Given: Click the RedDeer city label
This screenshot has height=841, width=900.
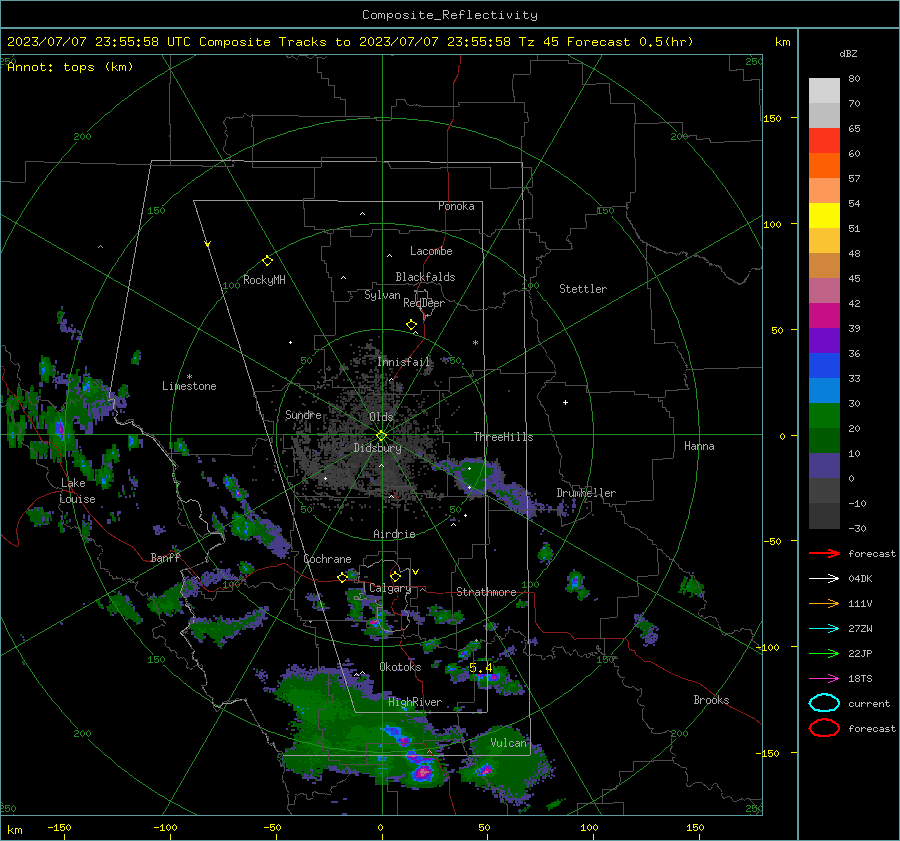Looking at the screenshot, I should (x=424, y=303).
